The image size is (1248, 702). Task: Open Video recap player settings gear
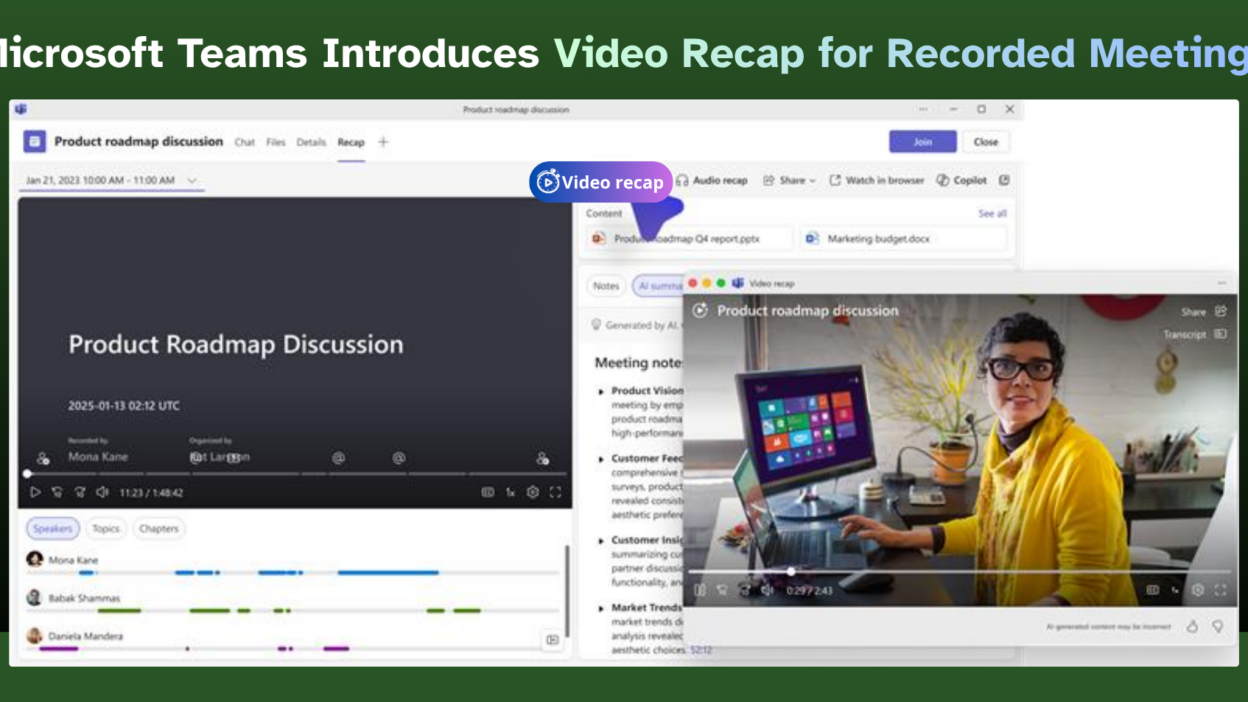(1198, 590)
